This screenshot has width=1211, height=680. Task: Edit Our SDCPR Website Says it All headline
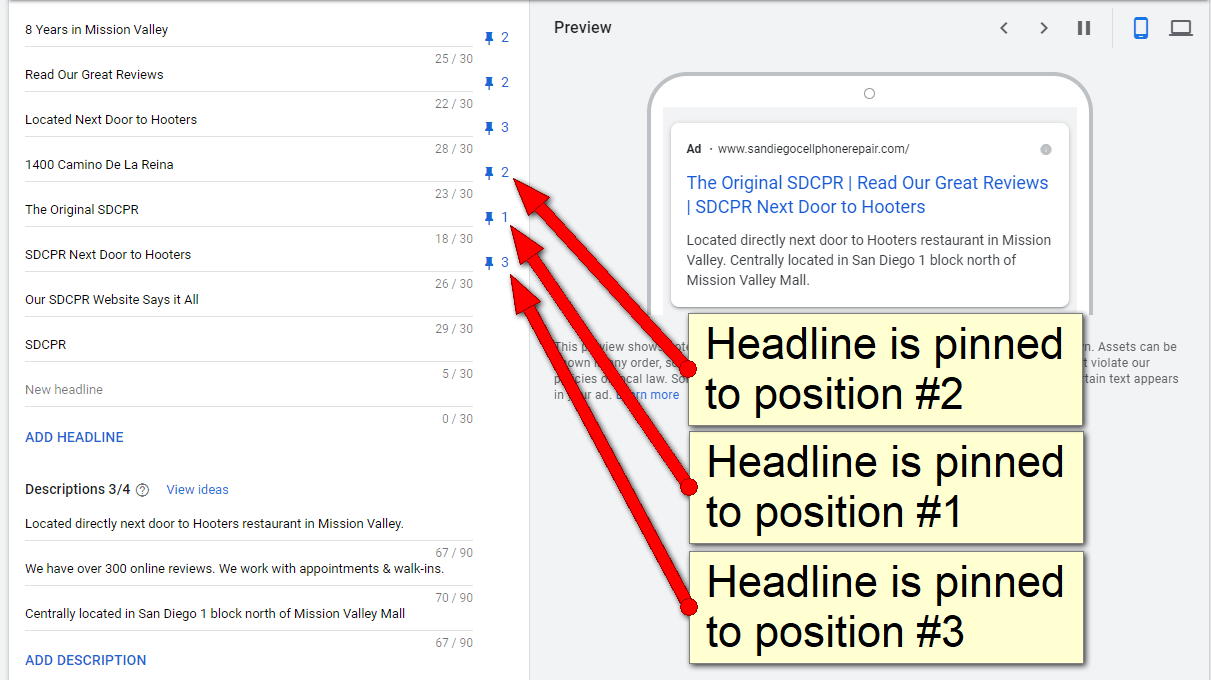coord(249,300)
